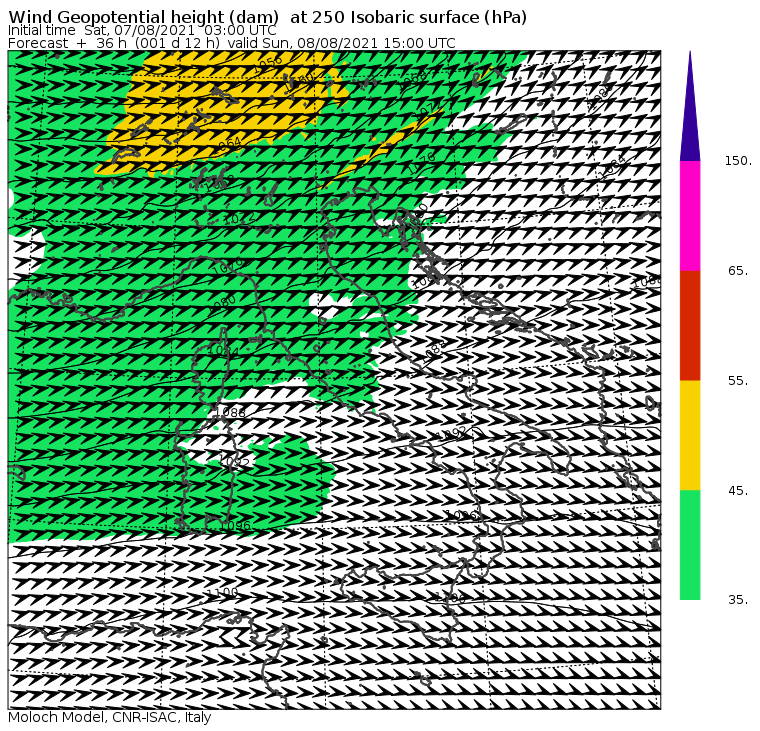The height and width of the screenshot is (731, 760).
Task: Click the purple triangle at the legend top
Action: pos(690,107)
